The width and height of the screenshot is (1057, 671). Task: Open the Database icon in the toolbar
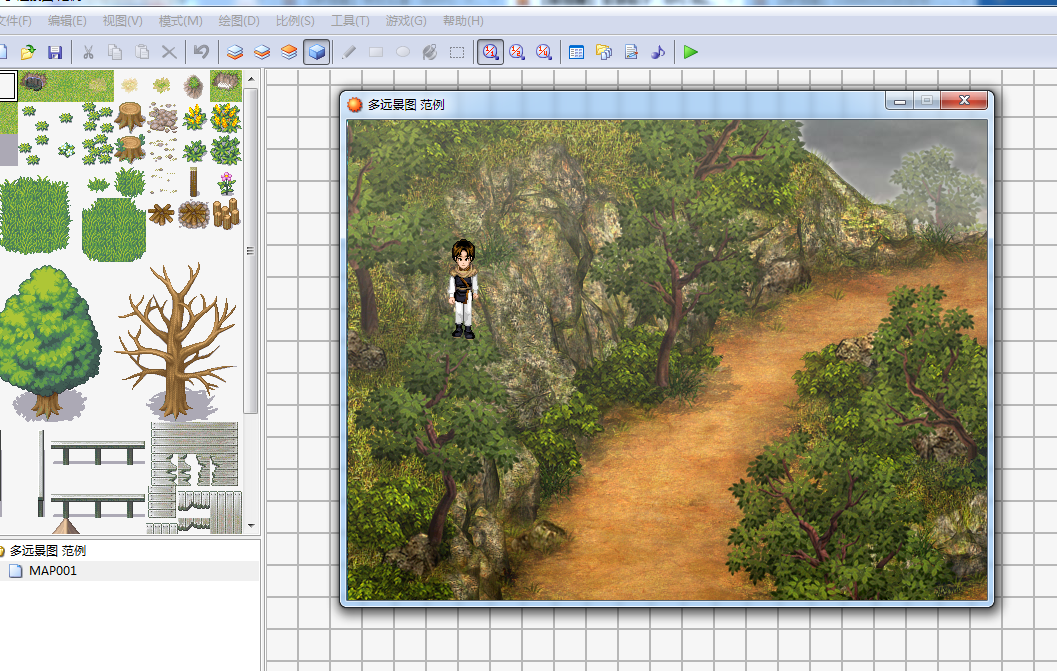click(576, 52)
